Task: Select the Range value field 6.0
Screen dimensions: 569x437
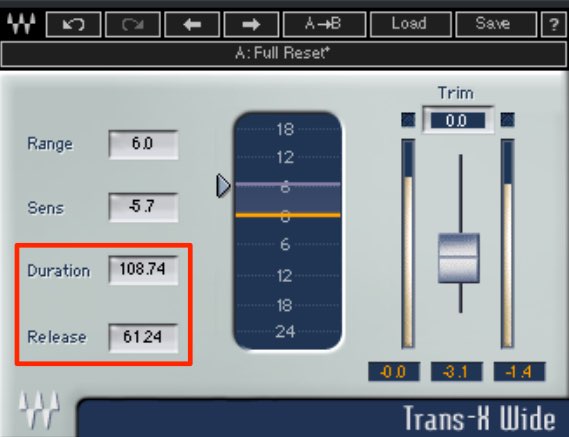Action: point(143,144)
